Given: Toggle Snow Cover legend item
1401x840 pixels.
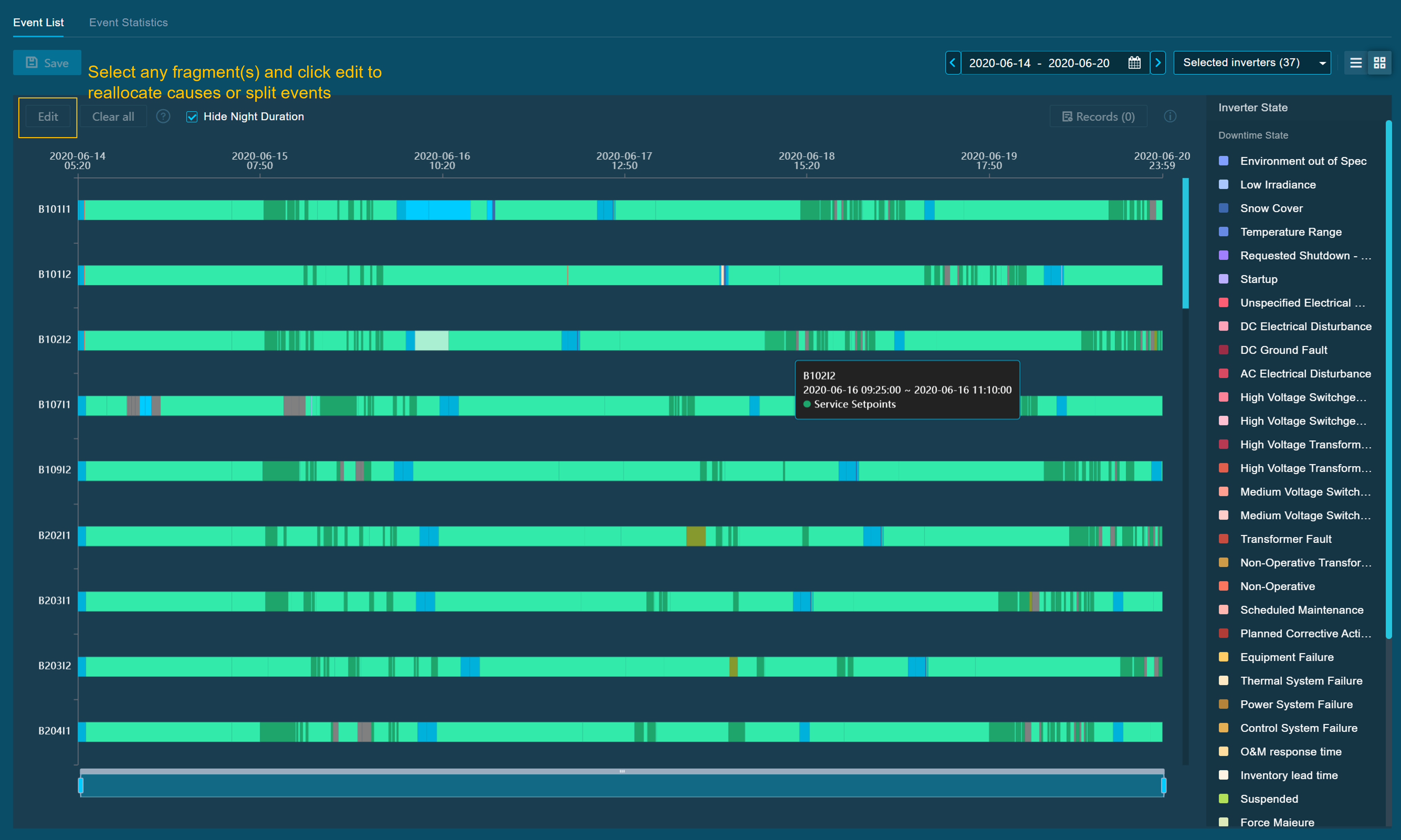Looking at the screenshot, I should pyautogui.click(x=1260, y=208).
